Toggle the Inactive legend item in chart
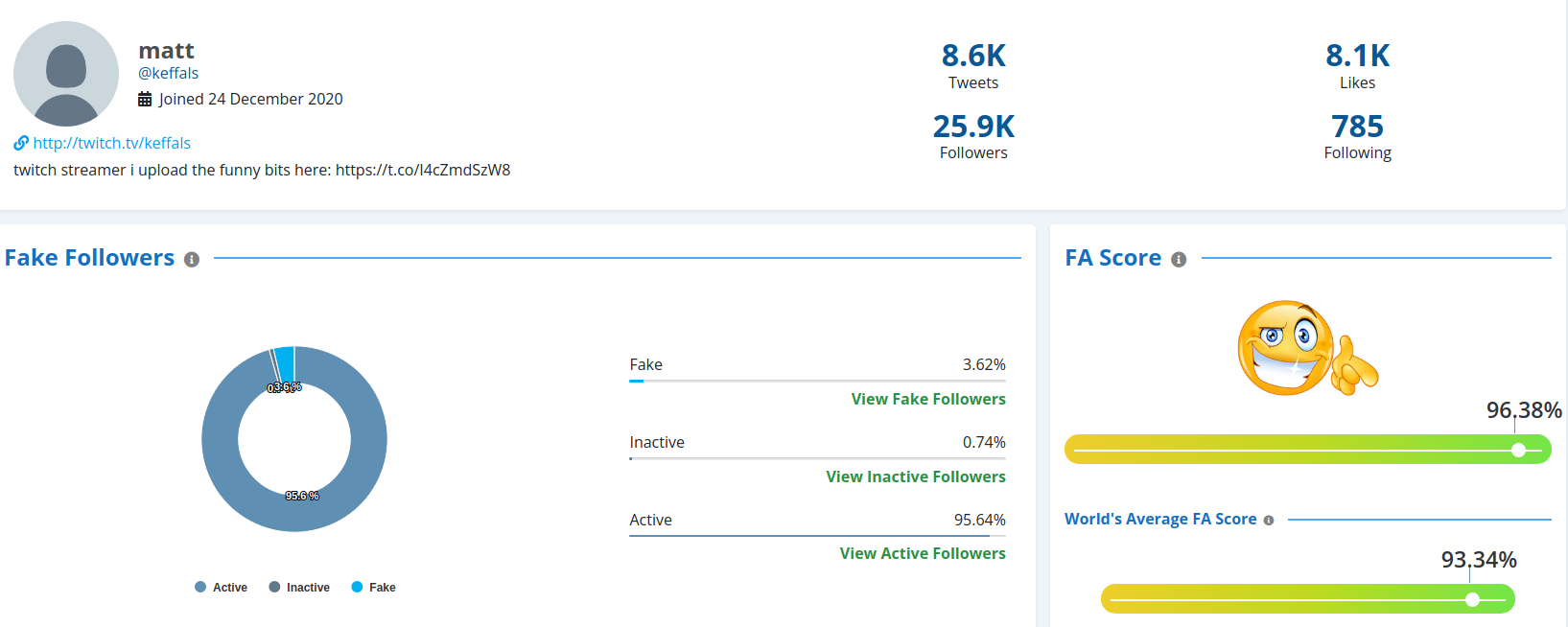Viewport: 1568px width, 627px height. (299, 588)
